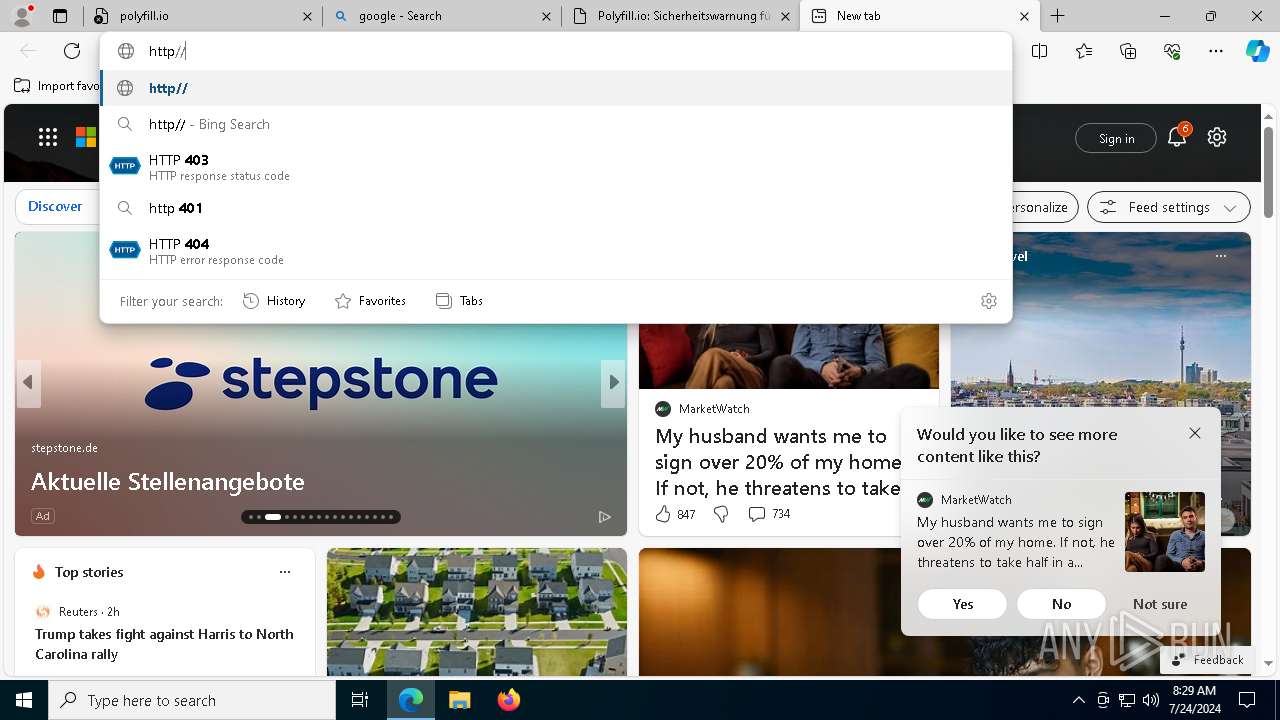The image size is (1280, 720).
Task: Open the browser profile icon
Action: click(22, 15)
